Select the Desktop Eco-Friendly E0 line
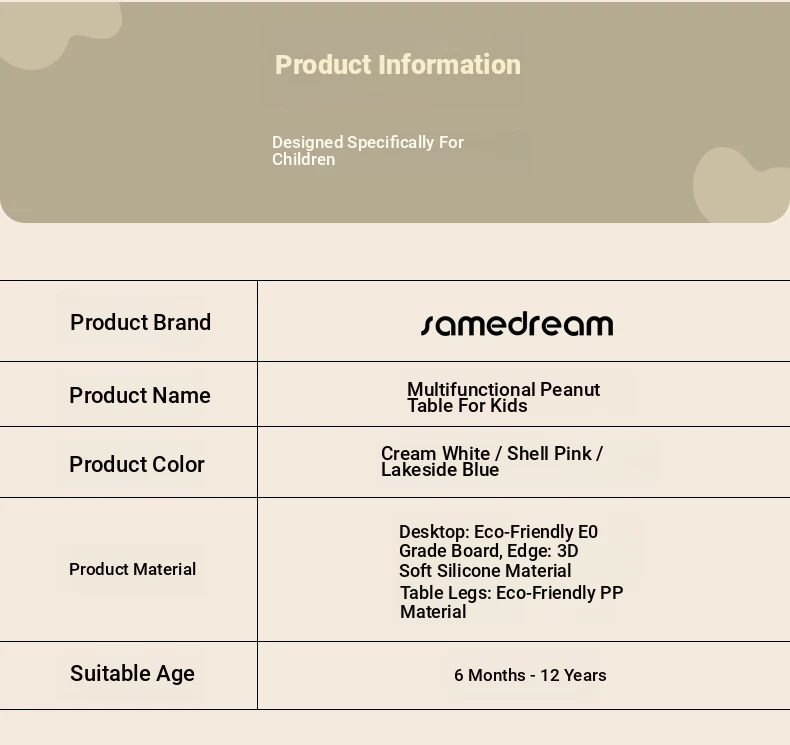Viewport: 790px width, 745px height. (x=498, y=532)
